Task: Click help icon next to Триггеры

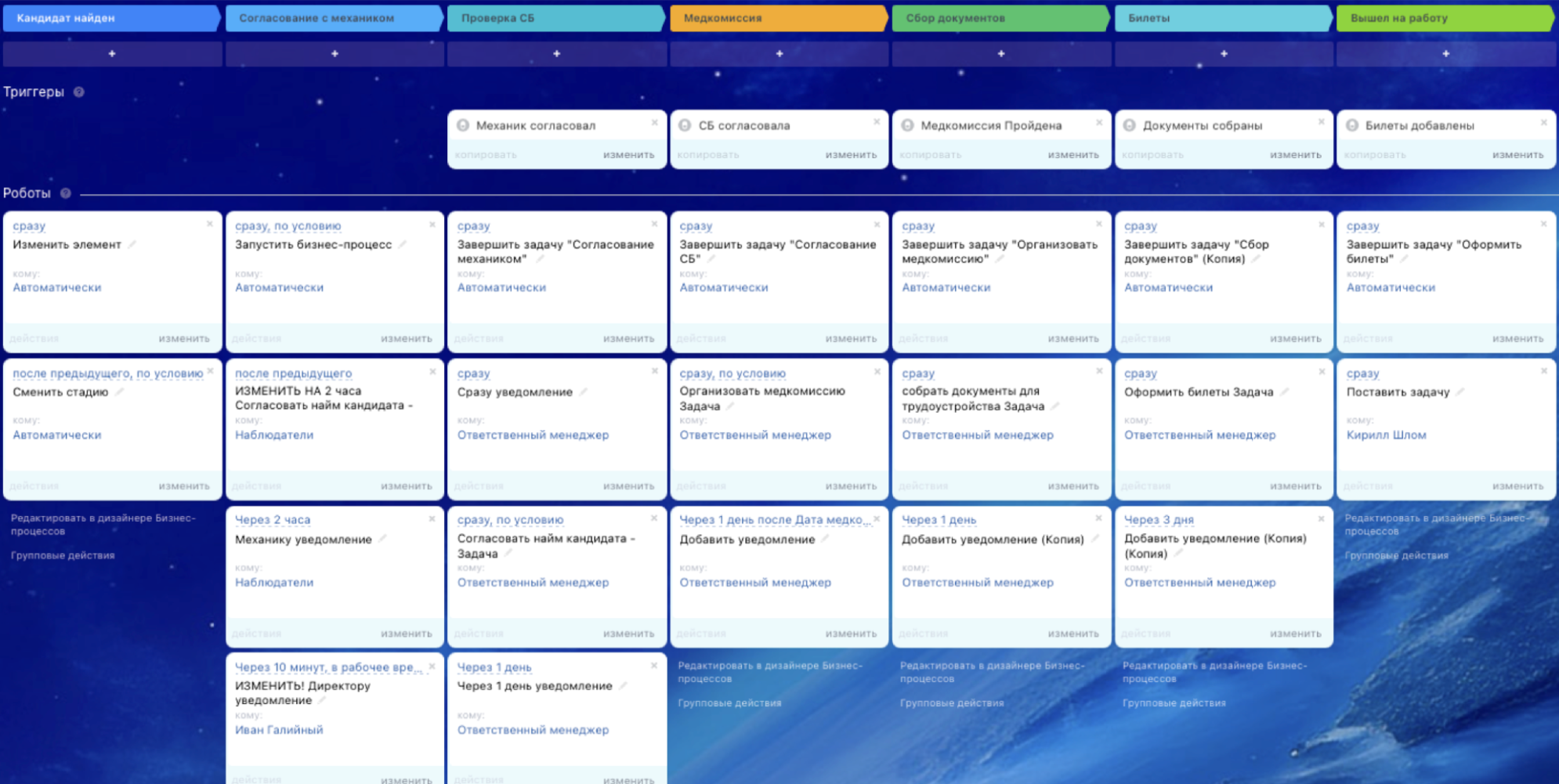Action: [x=79, y=92]
